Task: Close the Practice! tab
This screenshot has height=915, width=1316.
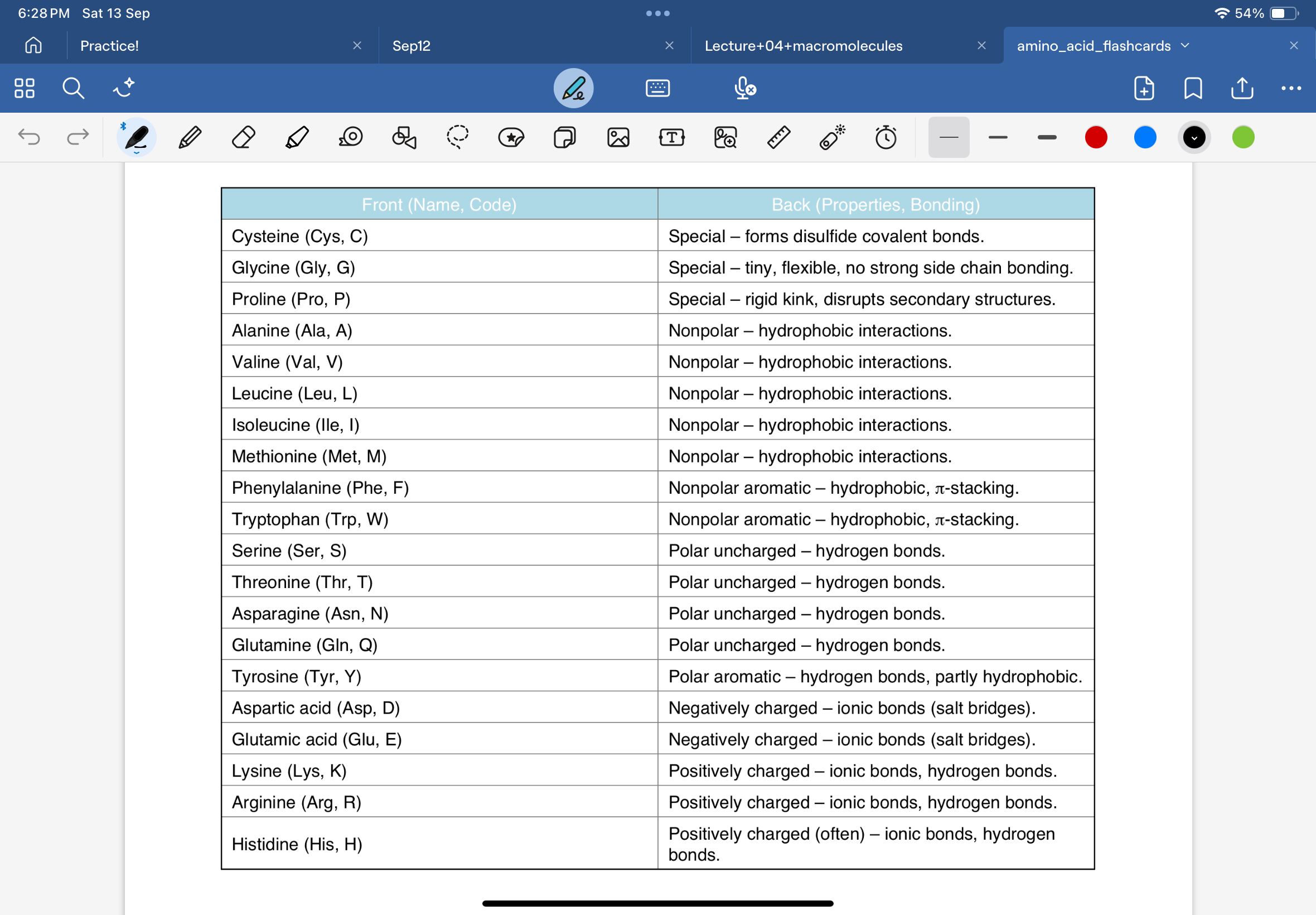Action: click(357, 45)
